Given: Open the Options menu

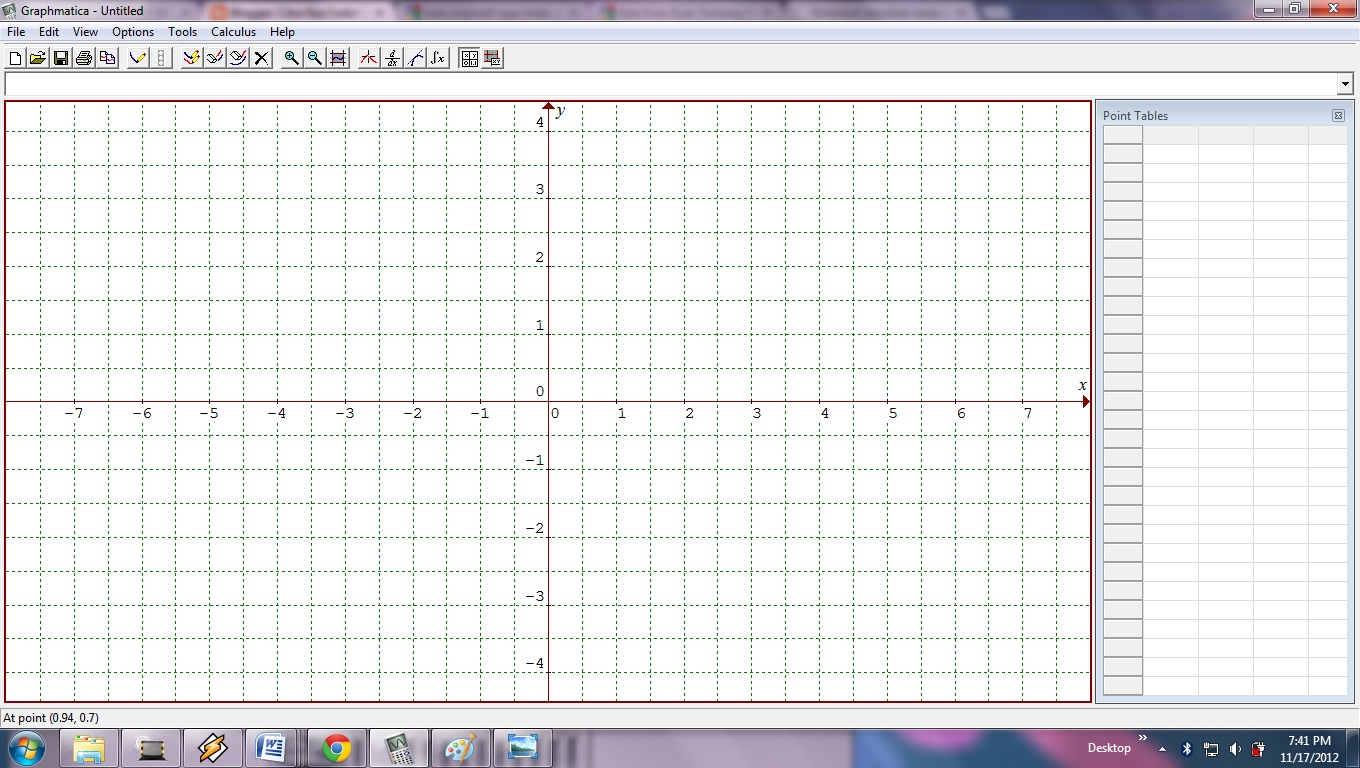Looking at the screenshot, I should [133, 32].
